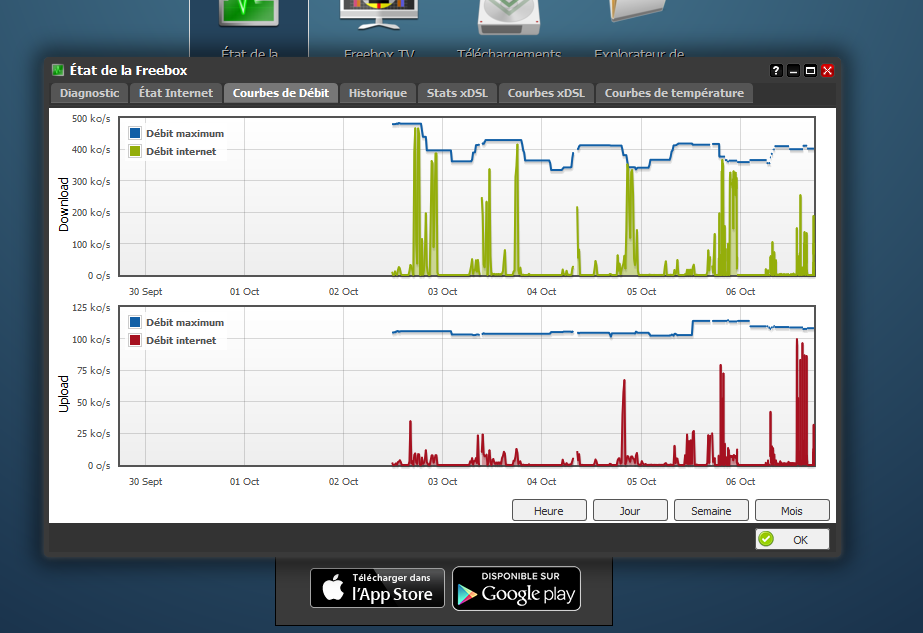This screenshot has height=633, width=923.
Task: Click the Upload legend label Débit maximum
Action: [185, 323]
